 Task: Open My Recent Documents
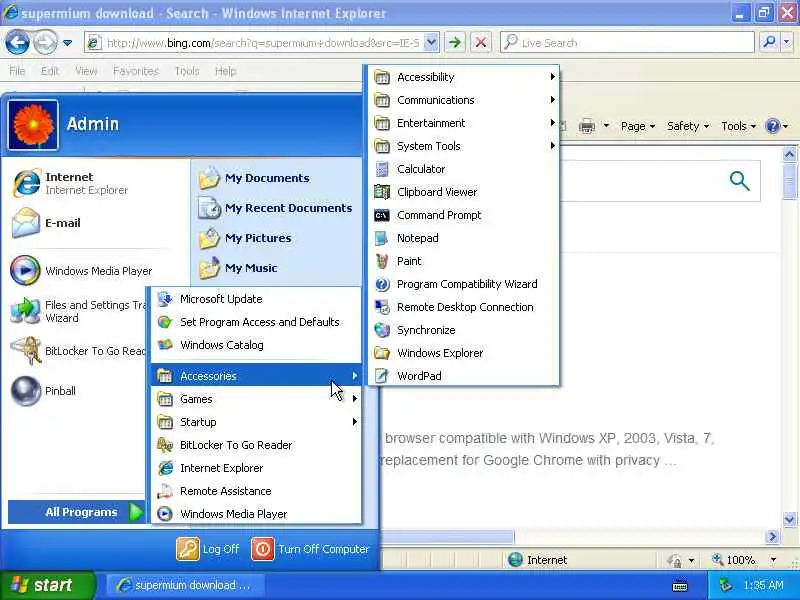pyautogui.click(x=275, y=208)
